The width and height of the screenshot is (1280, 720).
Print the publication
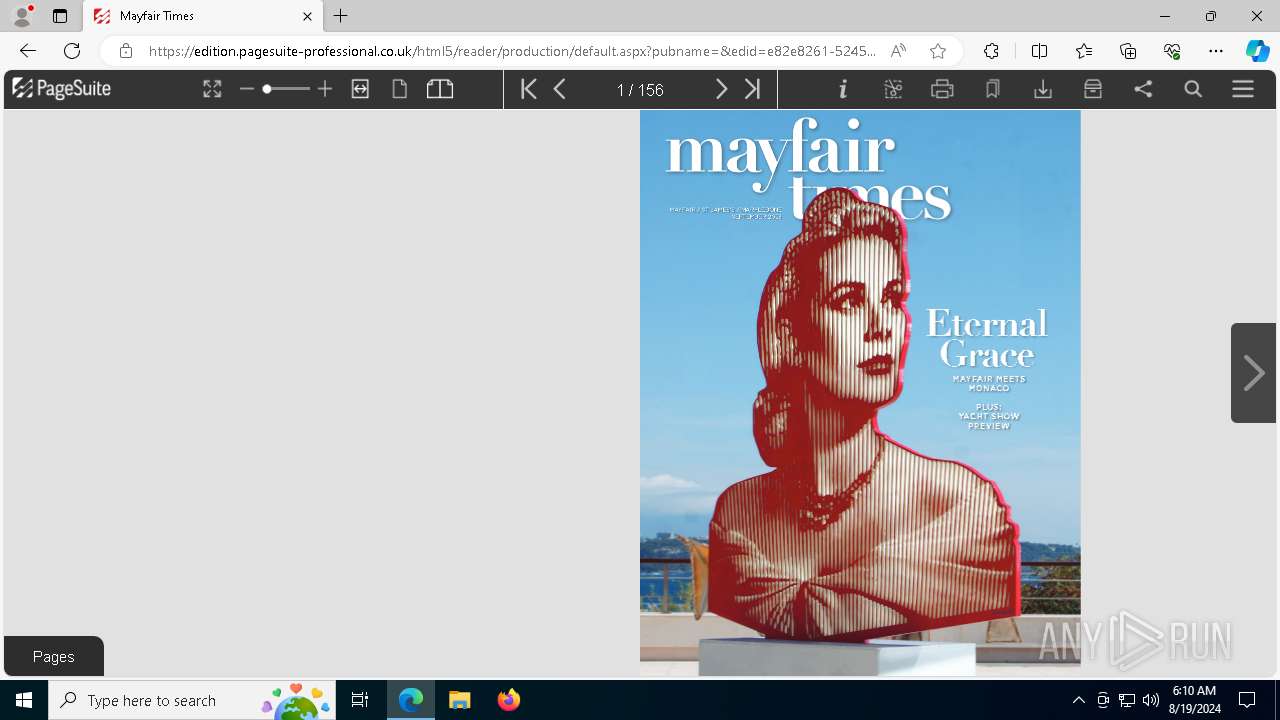[x=942, y=89]
